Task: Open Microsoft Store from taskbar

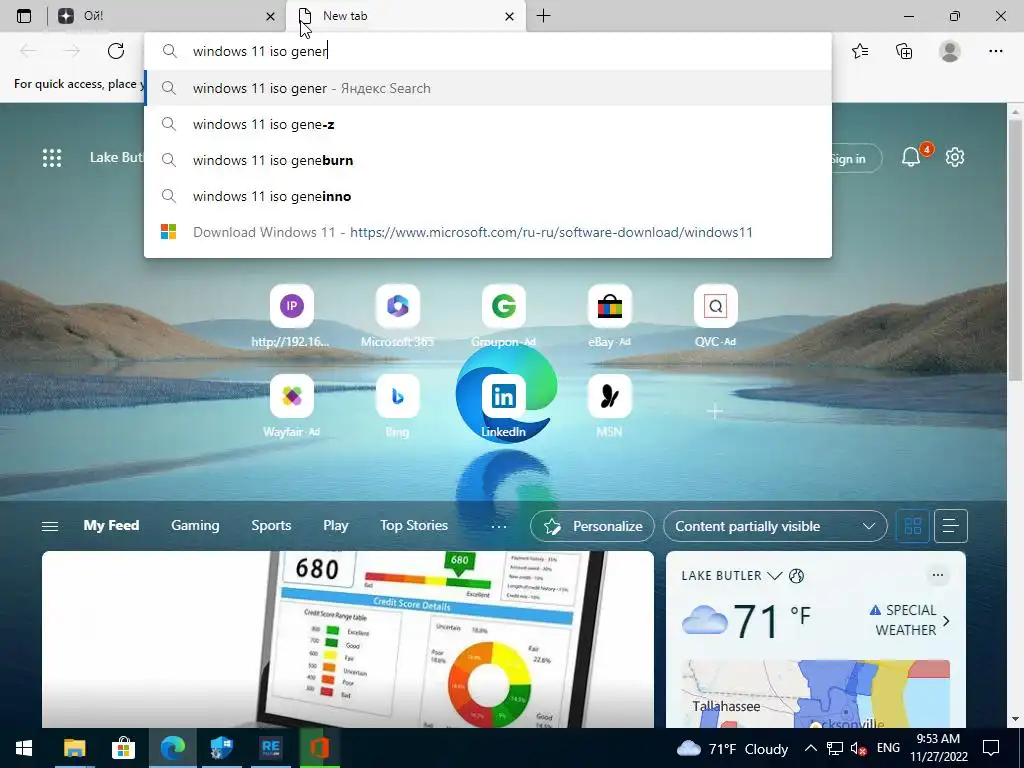Action: pyautogui.click(x=123, y=748)
